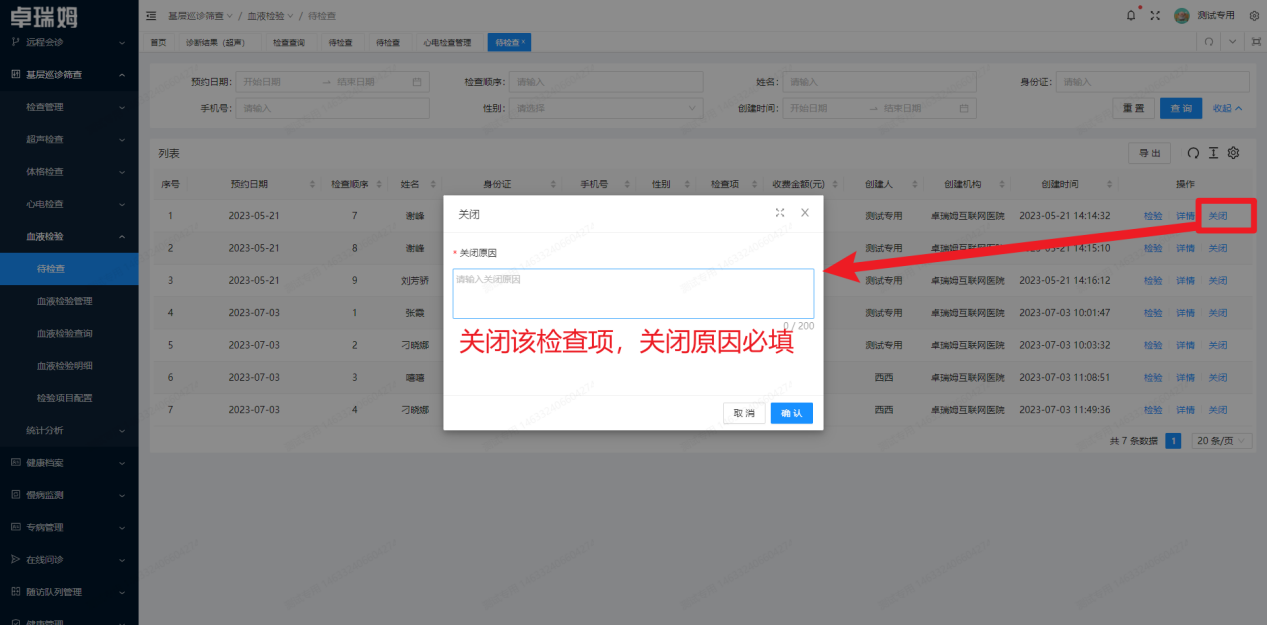Maximize the 关闭 dialog
This screenshot has height=625, width=1267.
779,213
